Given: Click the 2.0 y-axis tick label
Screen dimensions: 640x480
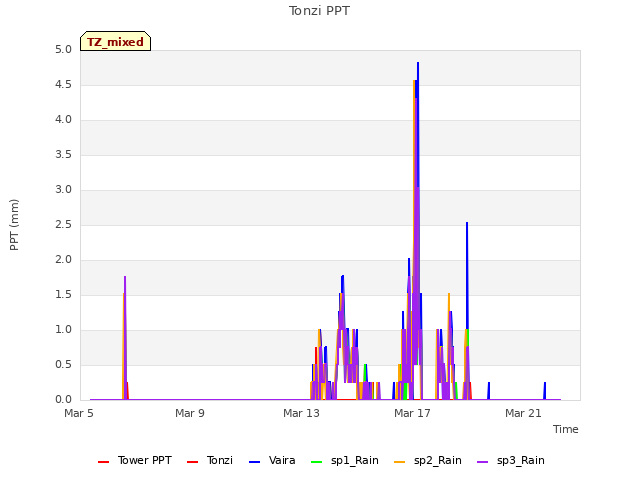Looking at the screenshot, I should pos(63,260).
